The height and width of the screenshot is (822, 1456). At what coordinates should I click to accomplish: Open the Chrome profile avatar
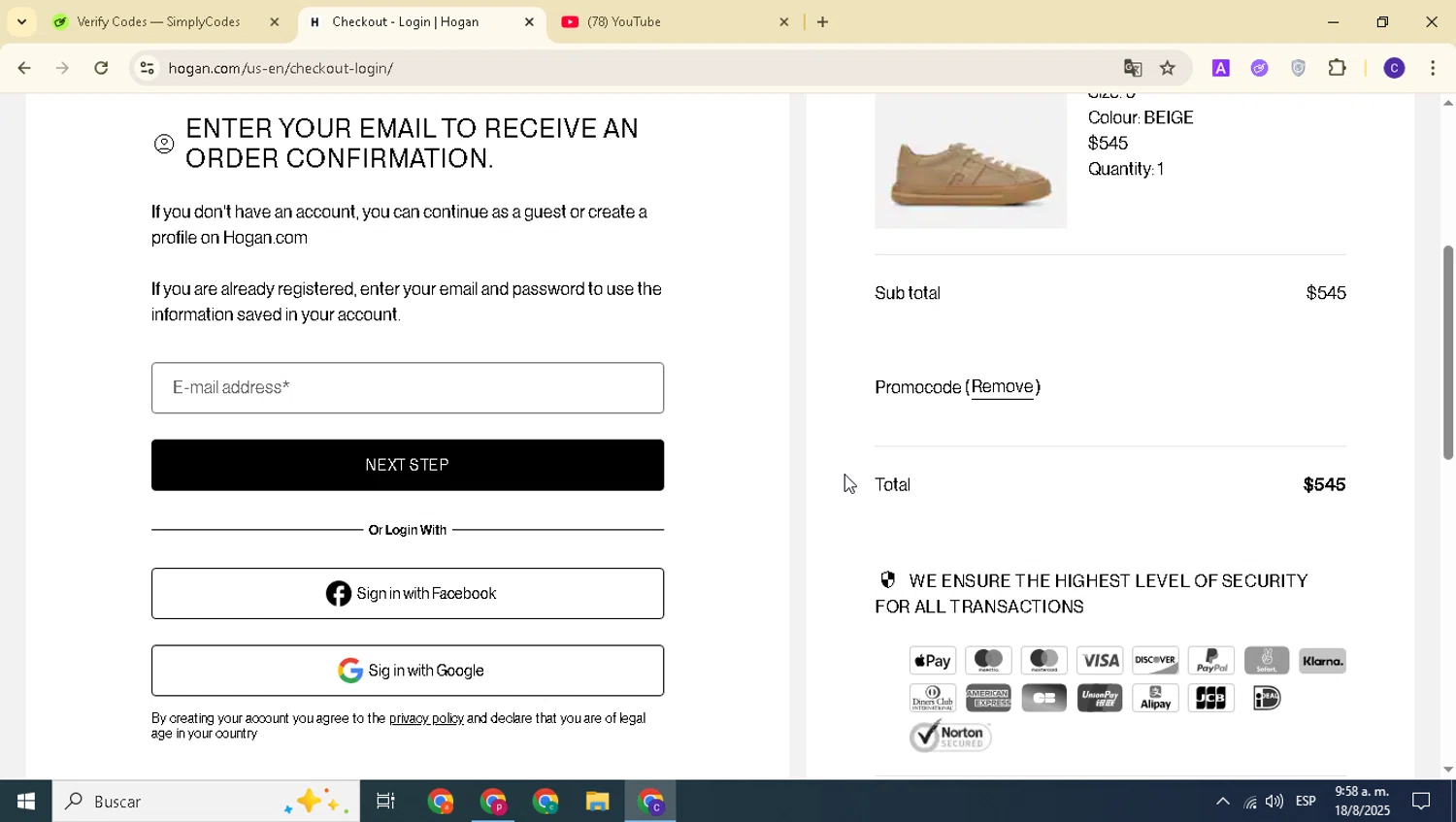pyautogui.click(x=1394, y=68)
